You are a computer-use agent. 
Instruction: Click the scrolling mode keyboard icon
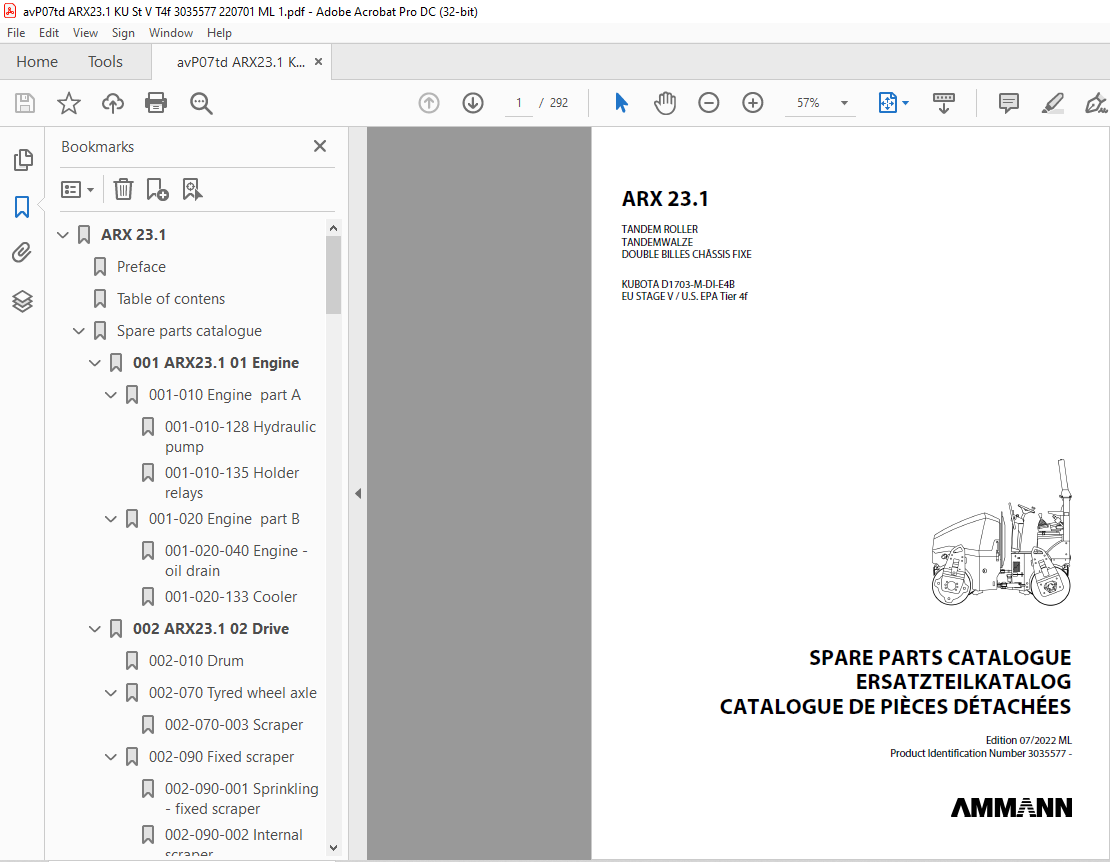(944, 103)
